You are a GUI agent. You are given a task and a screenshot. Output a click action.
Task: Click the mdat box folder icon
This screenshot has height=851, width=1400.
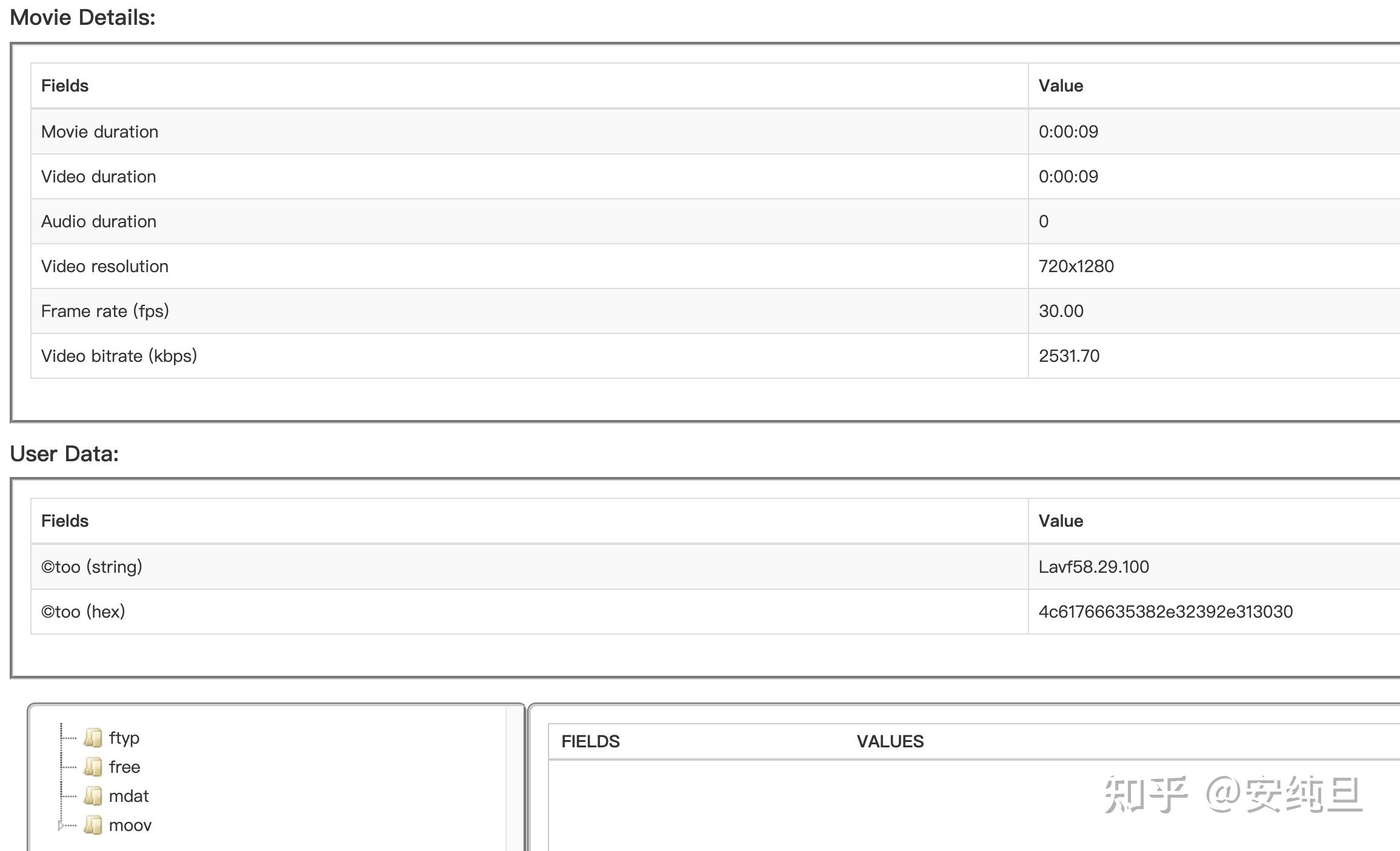coord(93,796)
